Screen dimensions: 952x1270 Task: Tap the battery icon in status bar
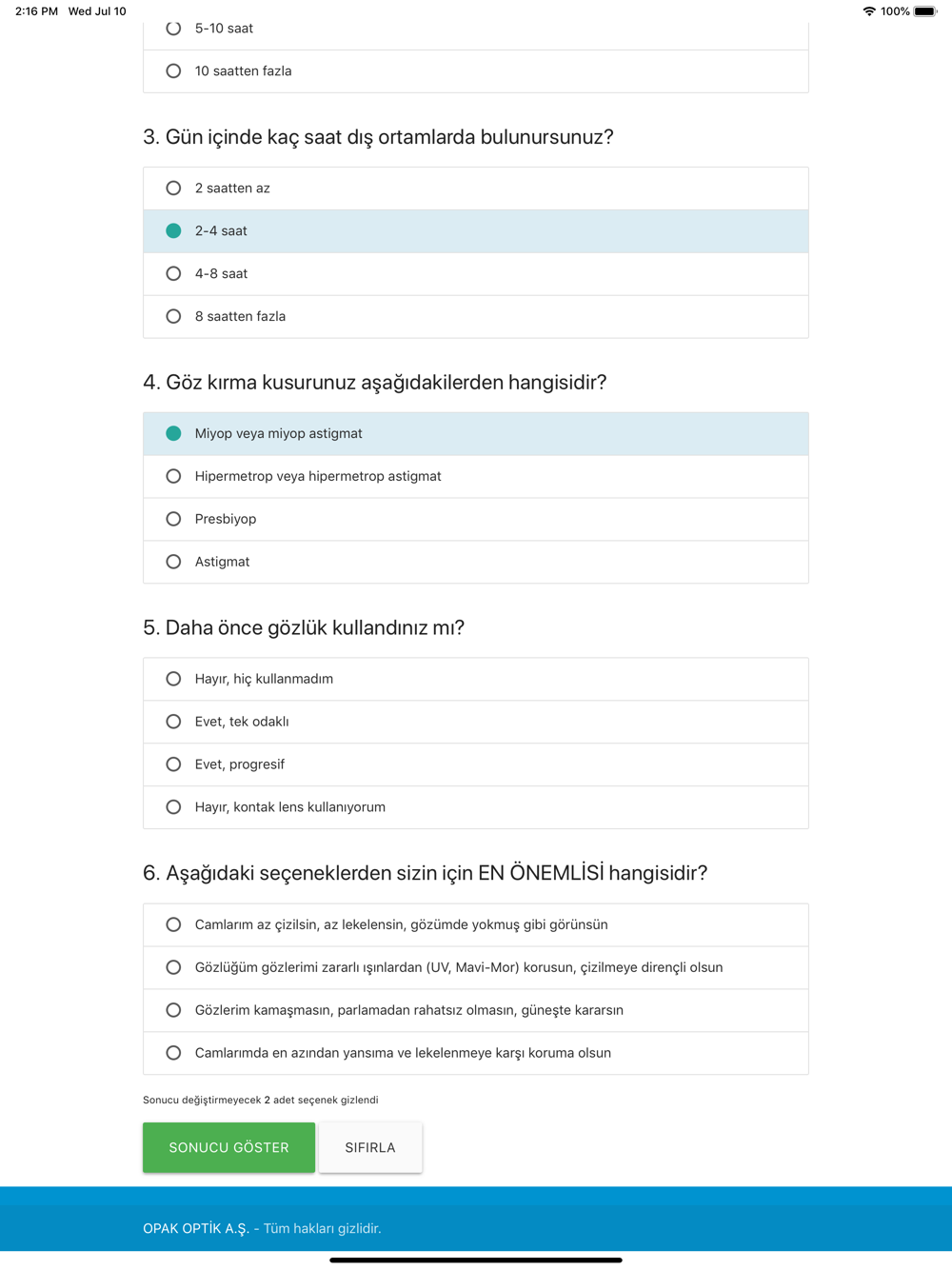[x=924, y=11]
